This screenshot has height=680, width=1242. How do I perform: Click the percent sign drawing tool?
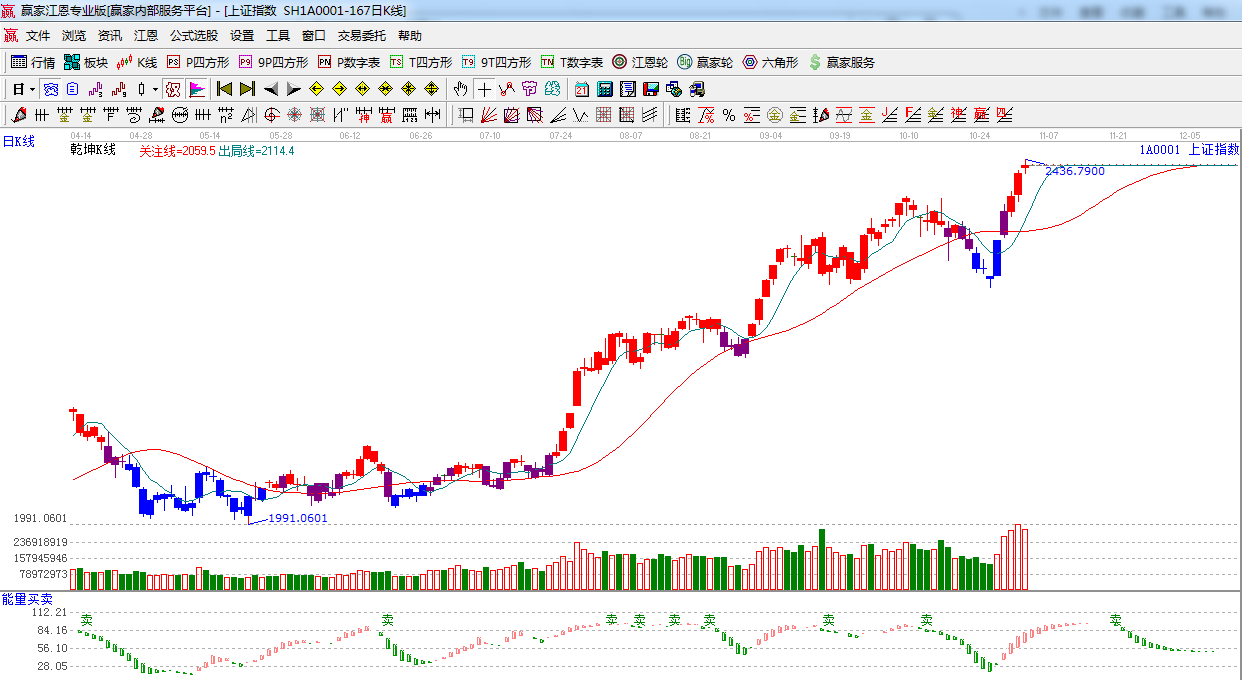tap(728, 115)
